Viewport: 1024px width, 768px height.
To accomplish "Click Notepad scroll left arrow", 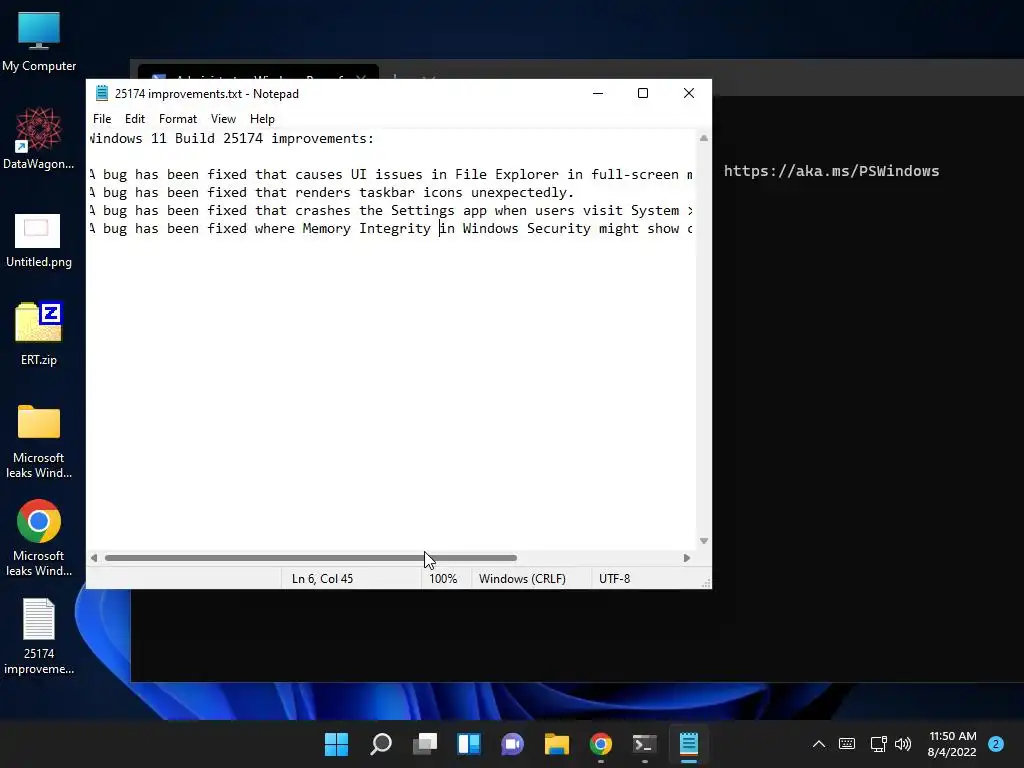I will (x=94, y=558).
